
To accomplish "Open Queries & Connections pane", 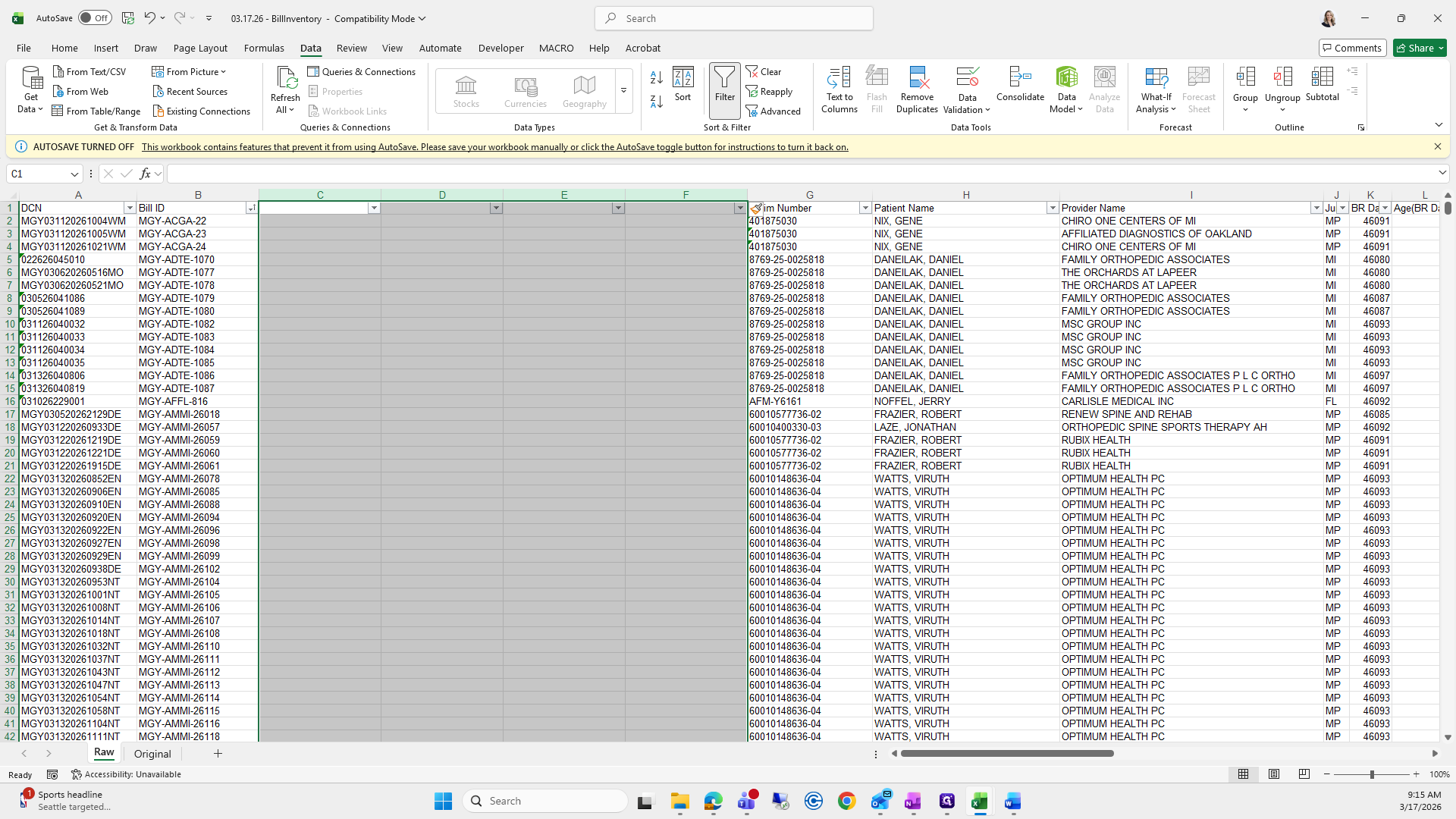I will (362, 71).
